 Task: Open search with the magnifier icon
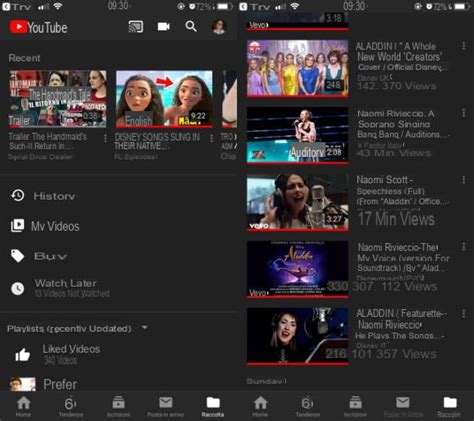point(191,26)
